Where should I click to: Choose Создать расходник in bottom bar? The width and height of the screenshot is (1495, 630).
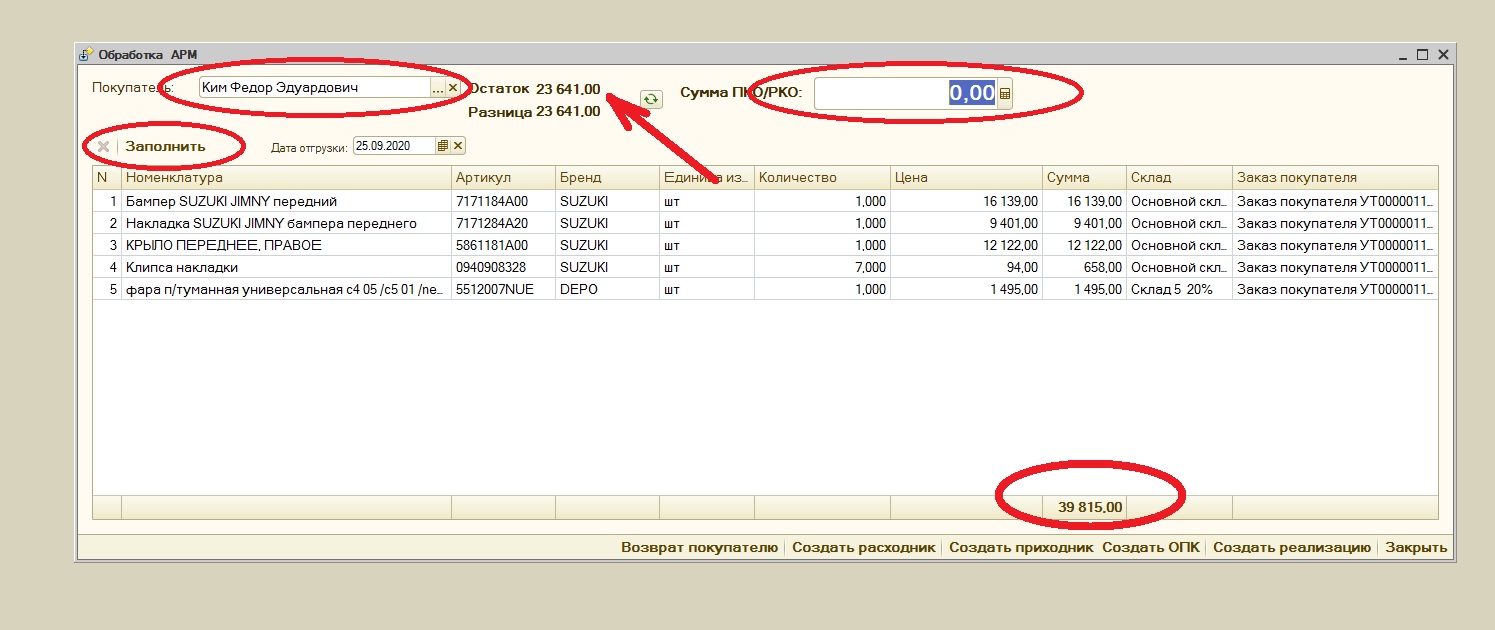click(864, 547)
